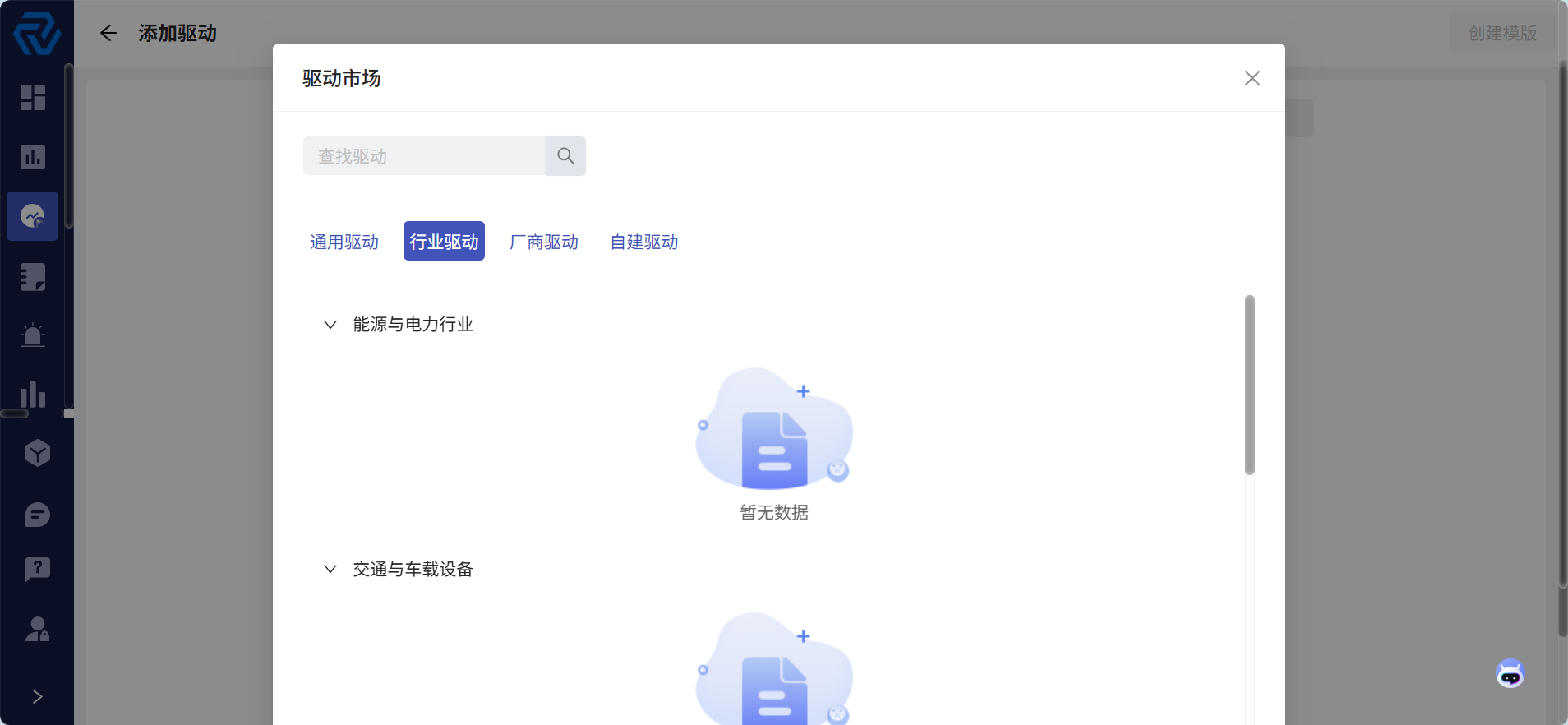This screenshot has width=1568, height=725.
Task: Click the 查找驱动 search field
Action: click(425, 156)
